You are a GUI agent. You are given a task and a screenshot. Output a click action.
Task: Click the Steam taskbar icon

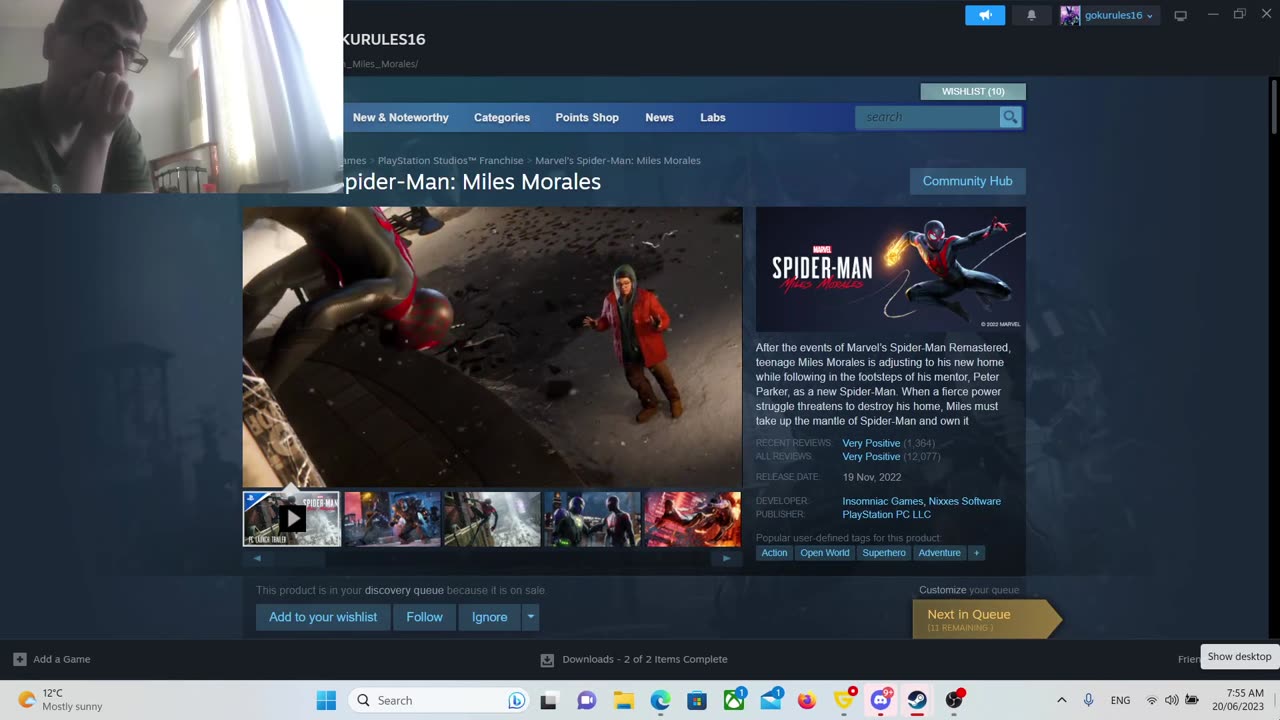point(917,700)
